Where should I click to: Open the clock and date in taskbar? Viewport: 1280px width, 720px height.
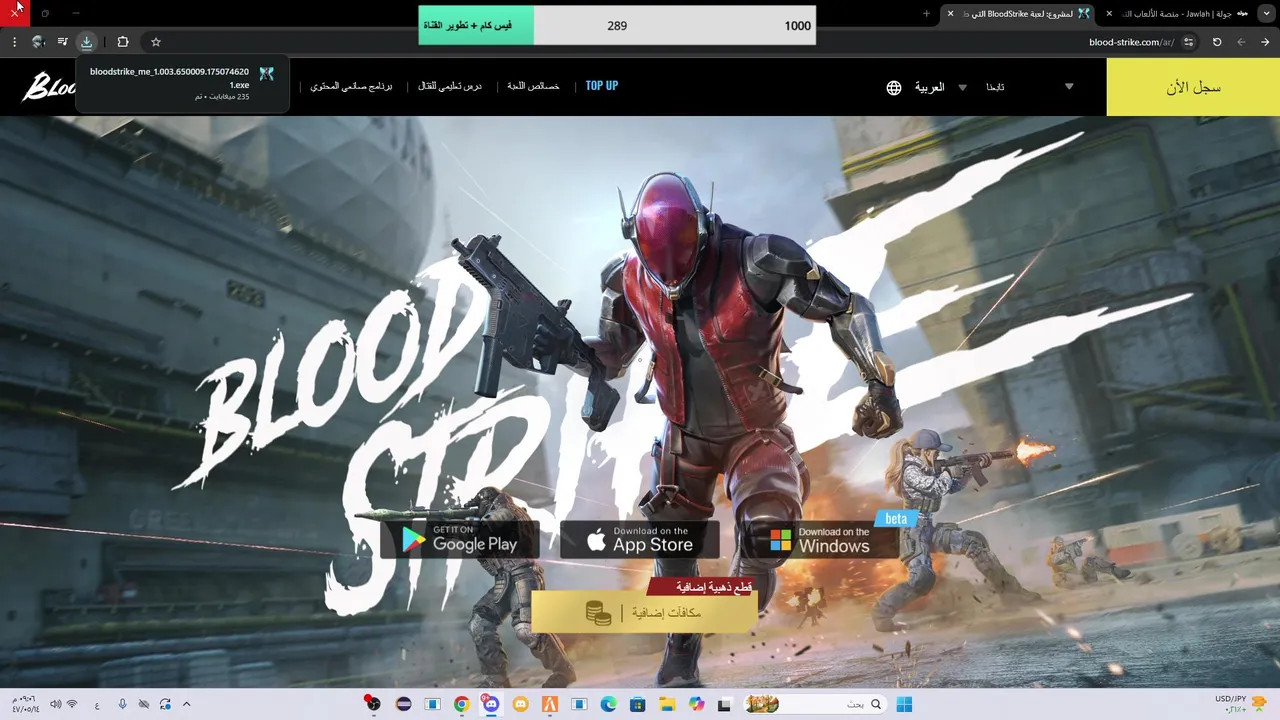click(24, 704)
